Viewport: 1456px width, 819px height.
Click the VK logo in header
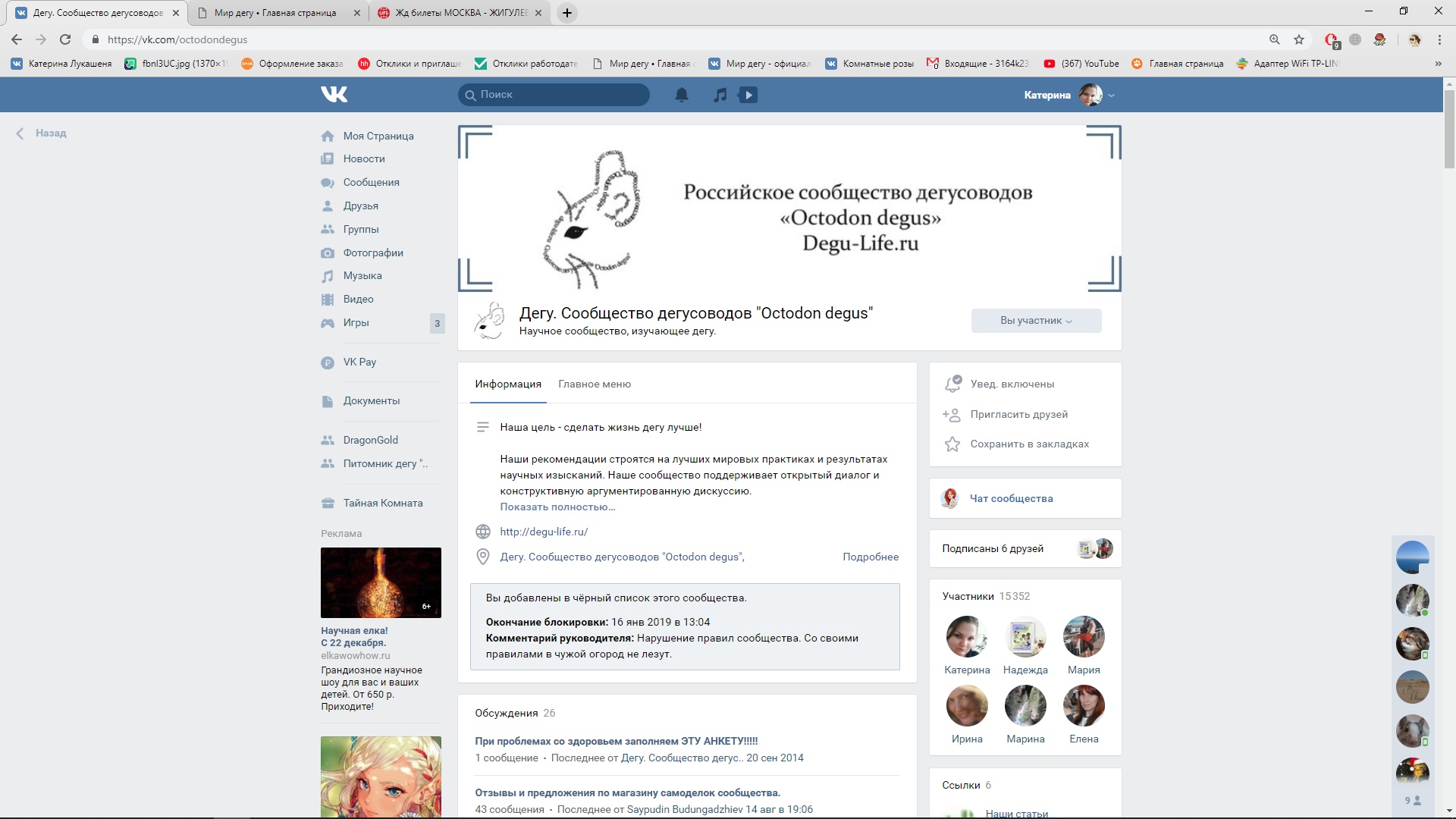tap(334, 94)
